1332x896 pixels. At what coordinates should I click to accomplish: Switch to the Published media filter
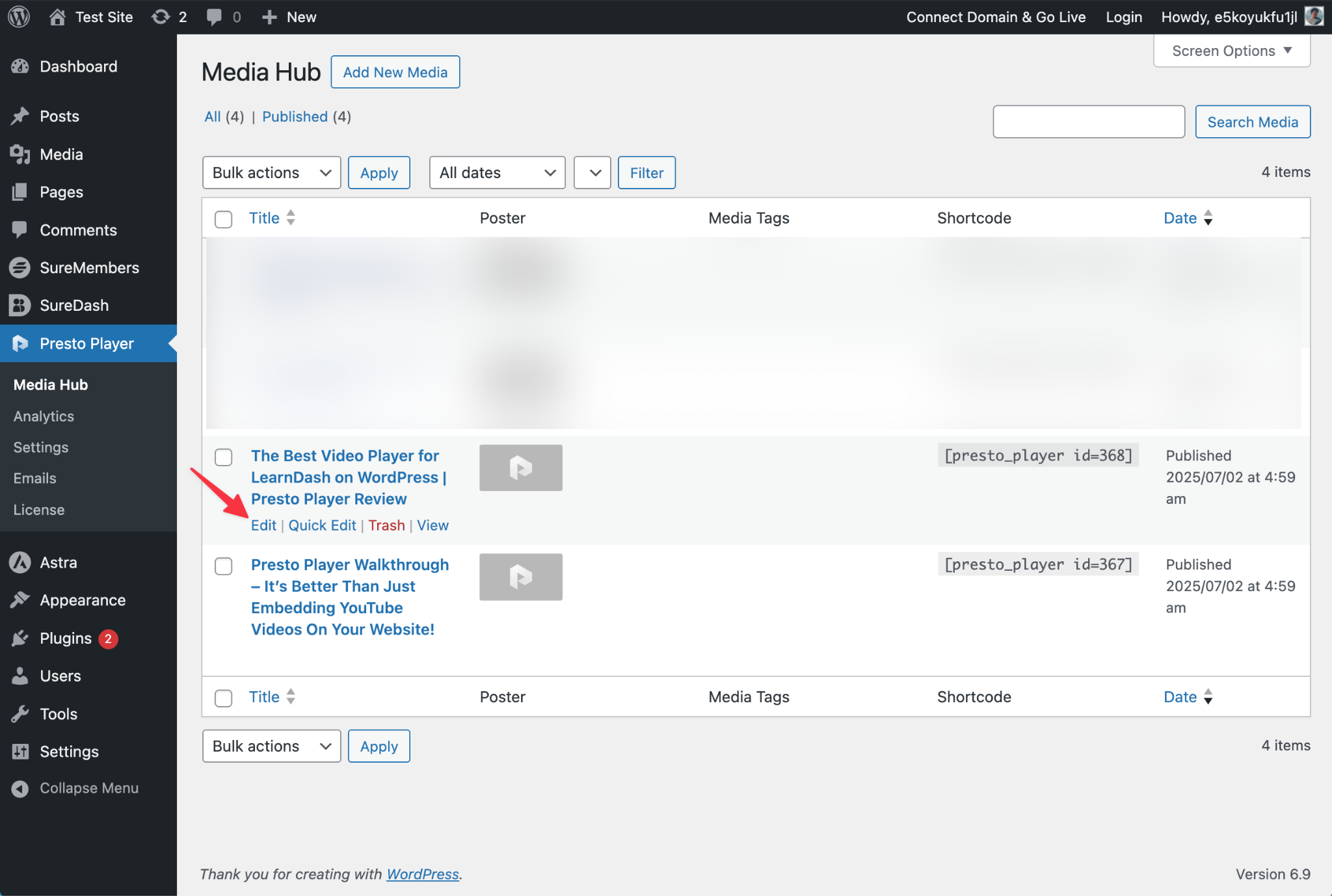coord(295,116)
